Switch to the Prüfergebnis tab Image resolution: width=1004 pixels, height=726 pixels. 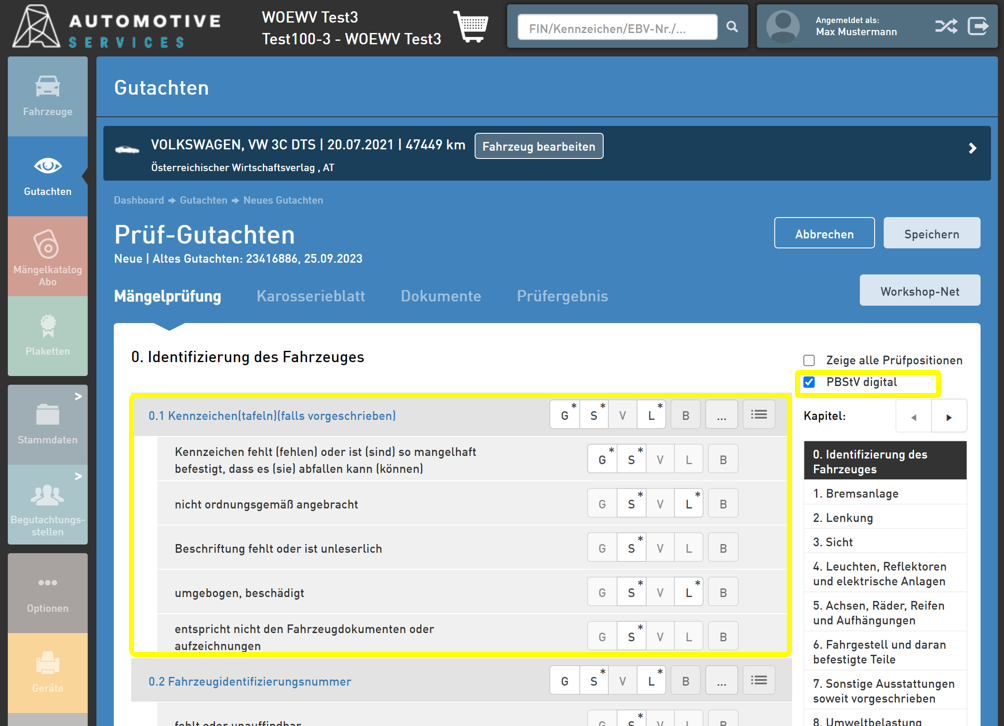pos(562,296)
